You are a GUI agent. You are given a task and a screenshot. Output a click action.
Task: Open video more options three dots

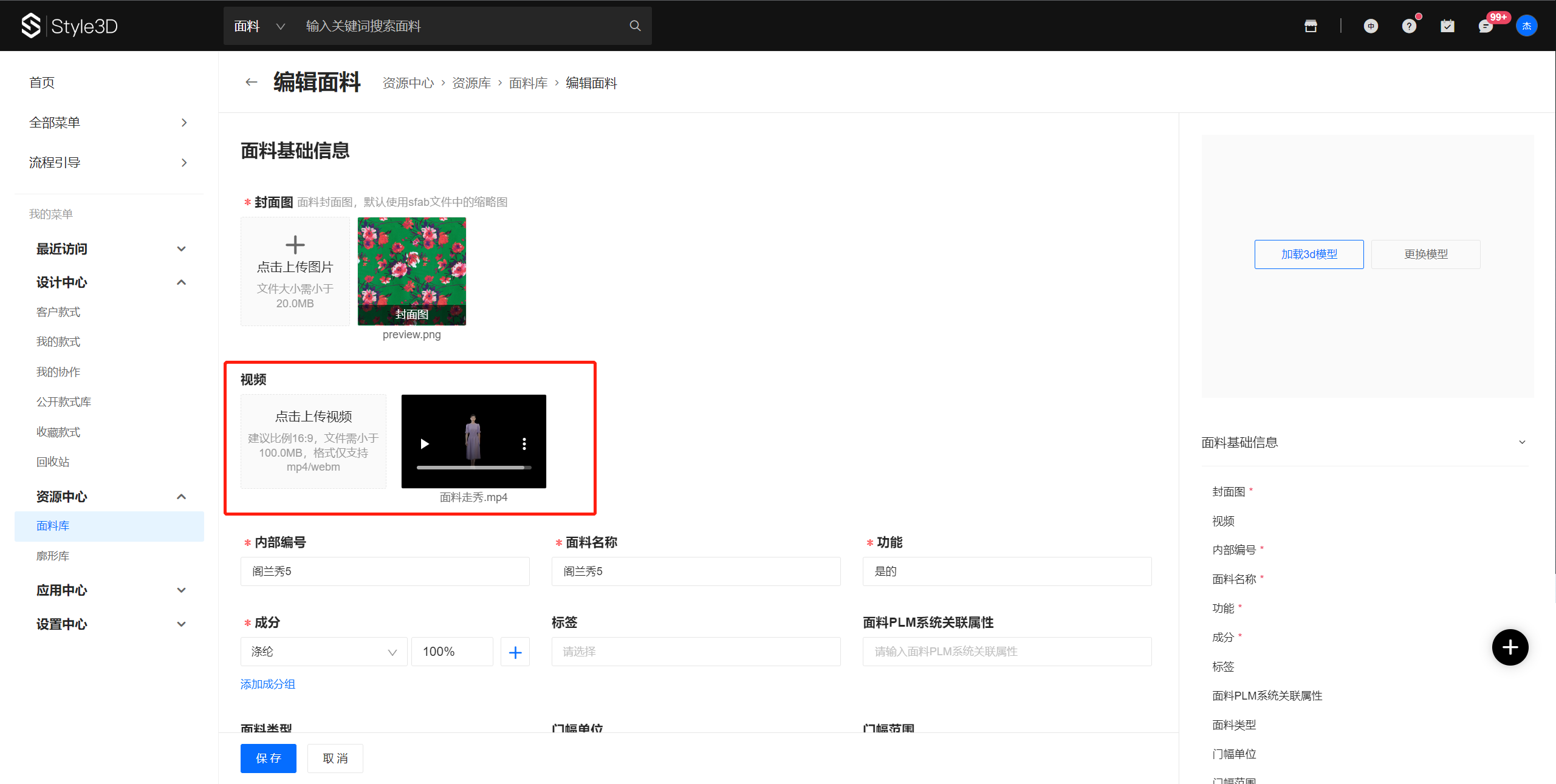click(524, 444)
